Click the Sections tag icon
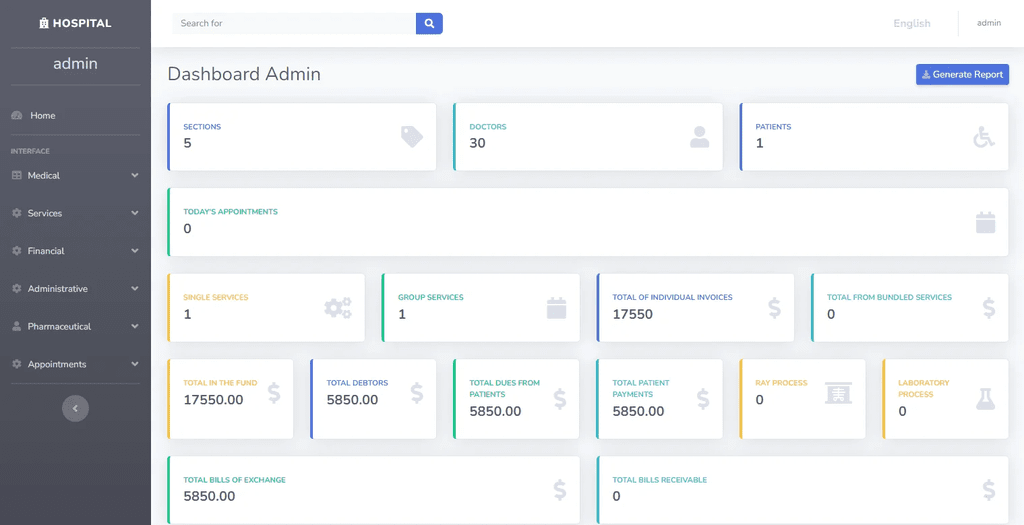1024x525 pixels. [x=412, y=136]
